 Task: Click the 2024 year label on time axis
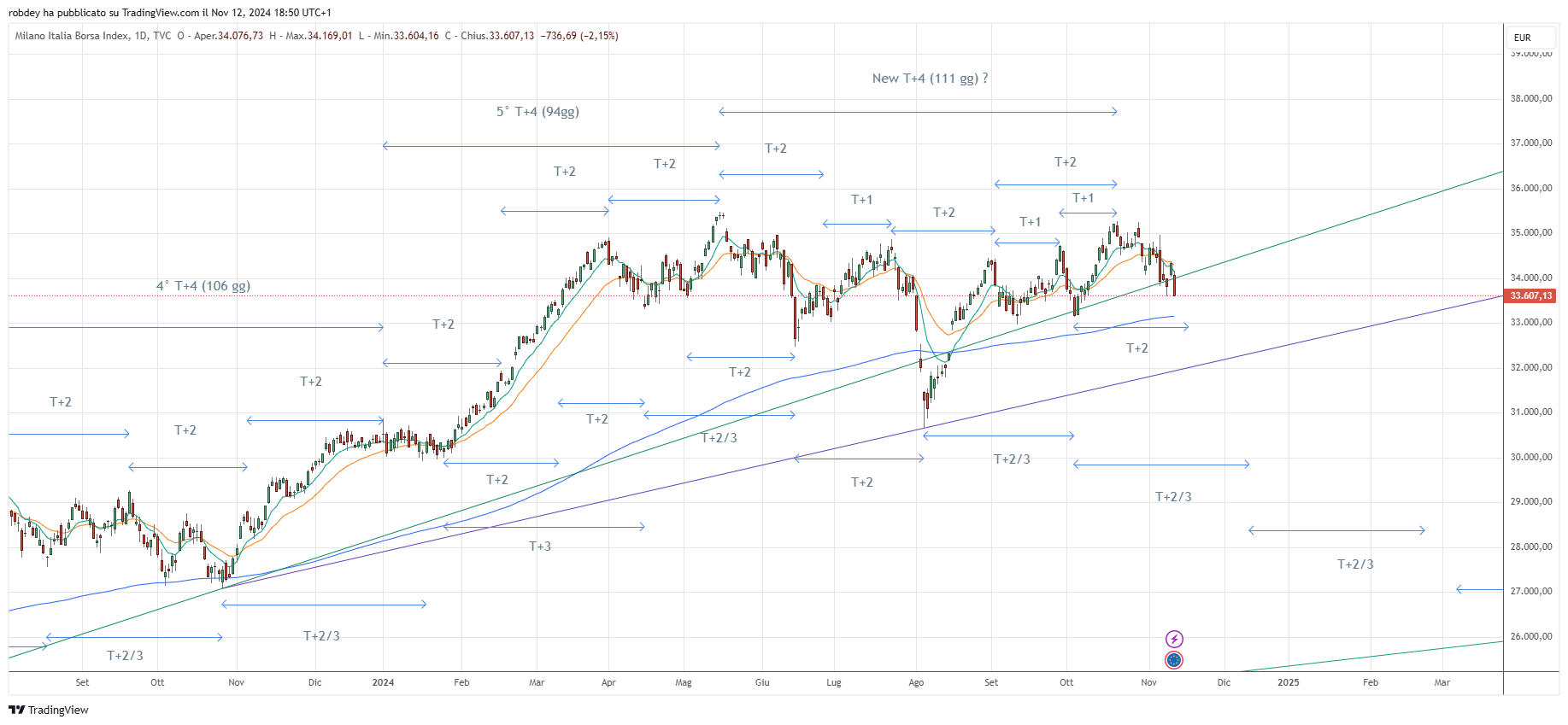click(x=384, y=682)
